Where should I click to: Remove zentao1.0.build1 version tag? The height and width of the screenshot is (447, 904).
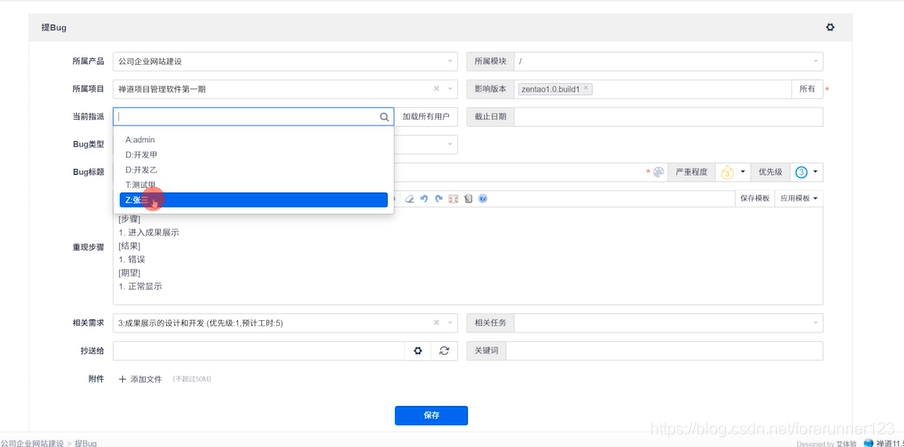pyautogui.click(x=586, y=88)
